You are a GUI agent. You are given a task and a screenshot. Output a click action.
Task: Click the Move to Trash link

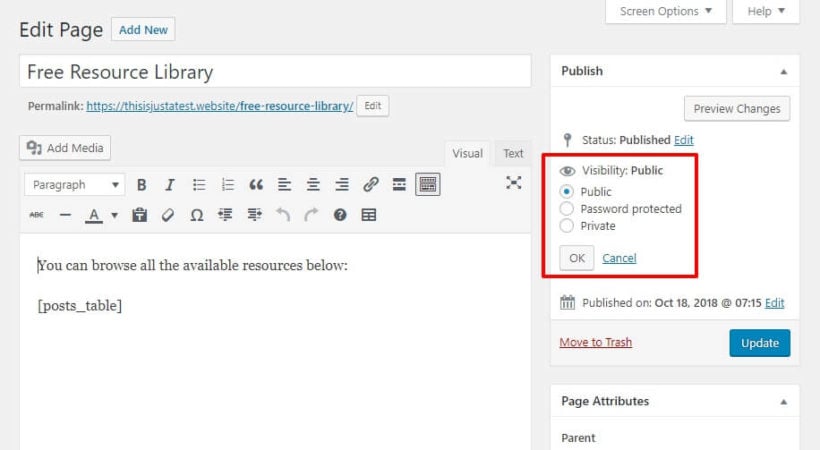tap(596, 342)
